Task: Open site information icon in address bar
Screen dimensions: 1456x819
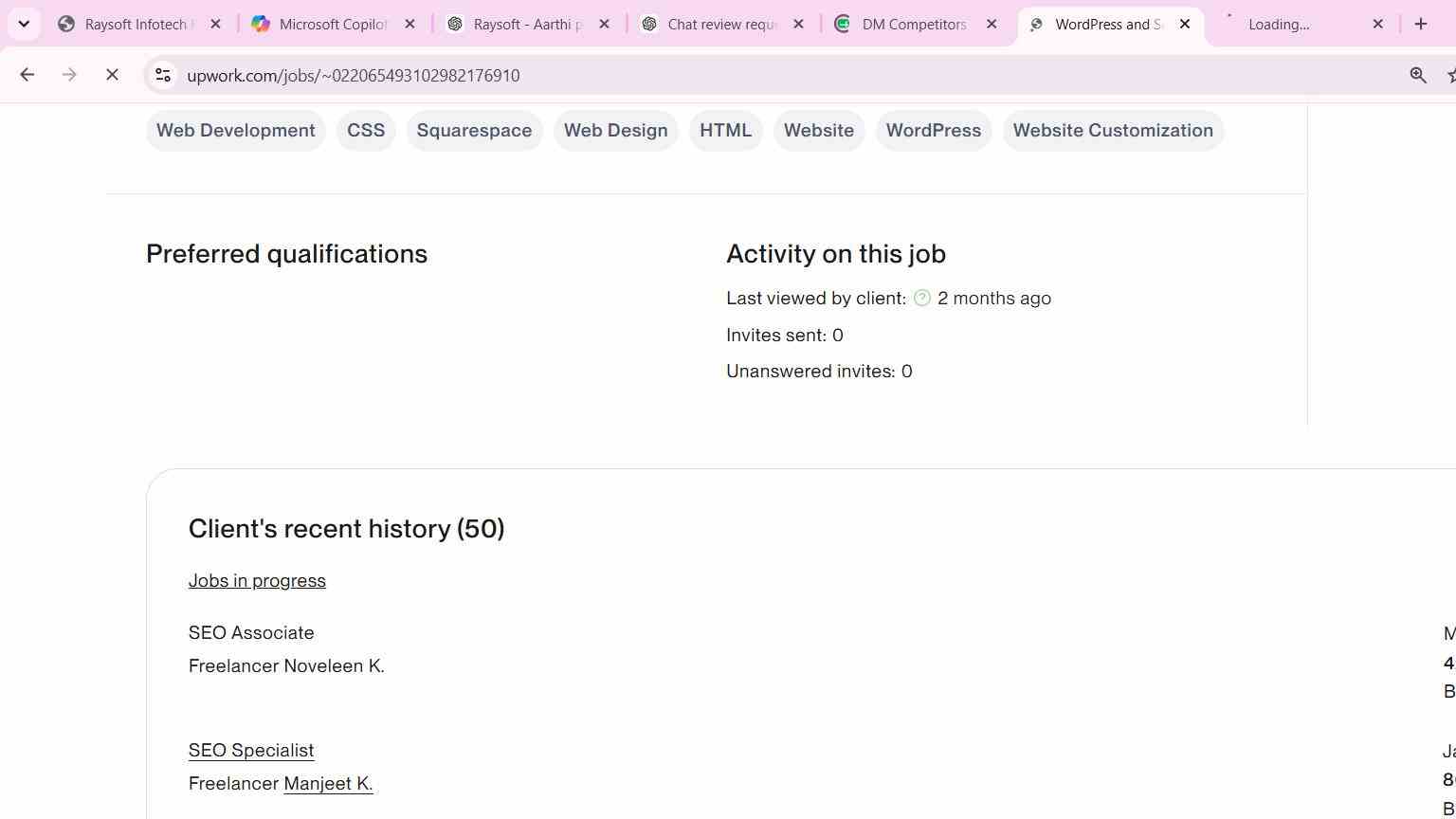Action: (x=163, y=75)
